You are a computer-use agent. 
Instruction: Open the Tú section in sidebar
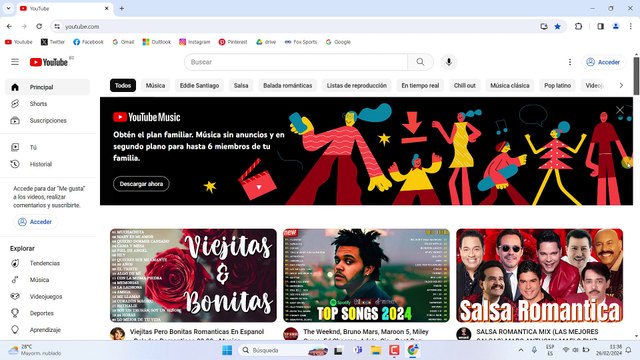pyautogui.click(x=47, y=147)
